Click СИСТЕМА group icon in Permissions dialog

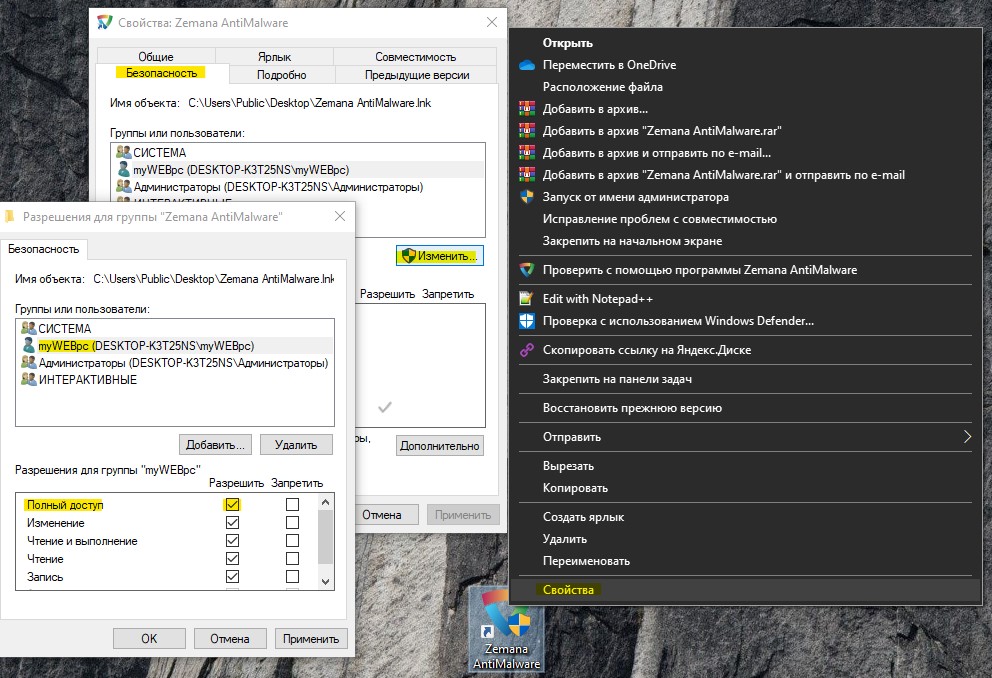pos(28,328)
